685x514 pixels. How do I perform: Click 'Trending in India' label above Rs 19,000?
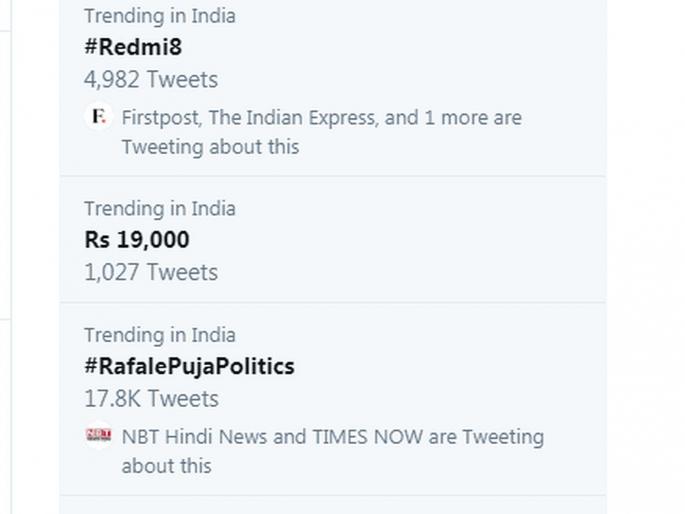click(159, 209)
